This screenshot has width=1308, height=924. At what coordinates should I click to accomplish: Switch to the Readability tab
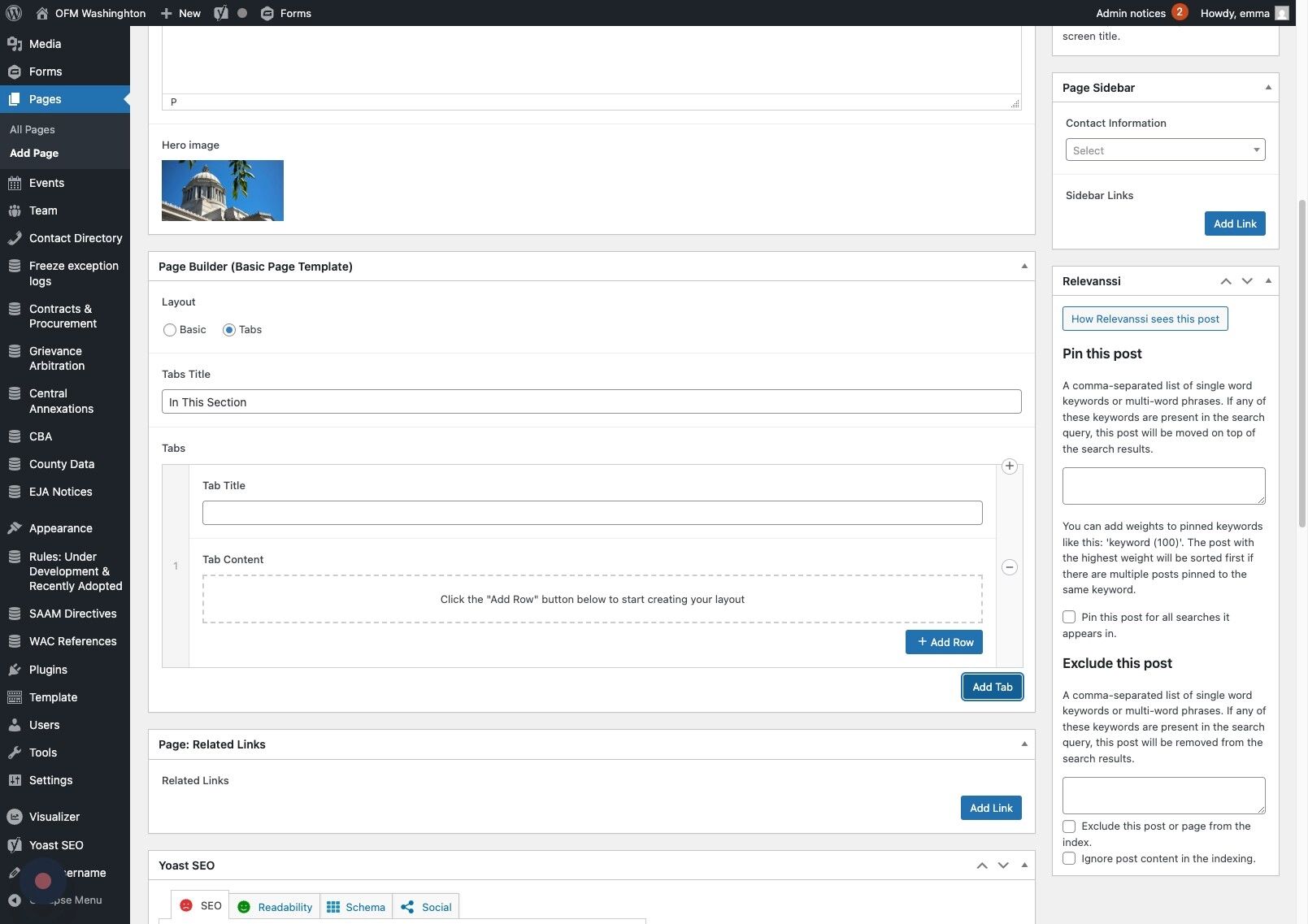tap(275, 907)
